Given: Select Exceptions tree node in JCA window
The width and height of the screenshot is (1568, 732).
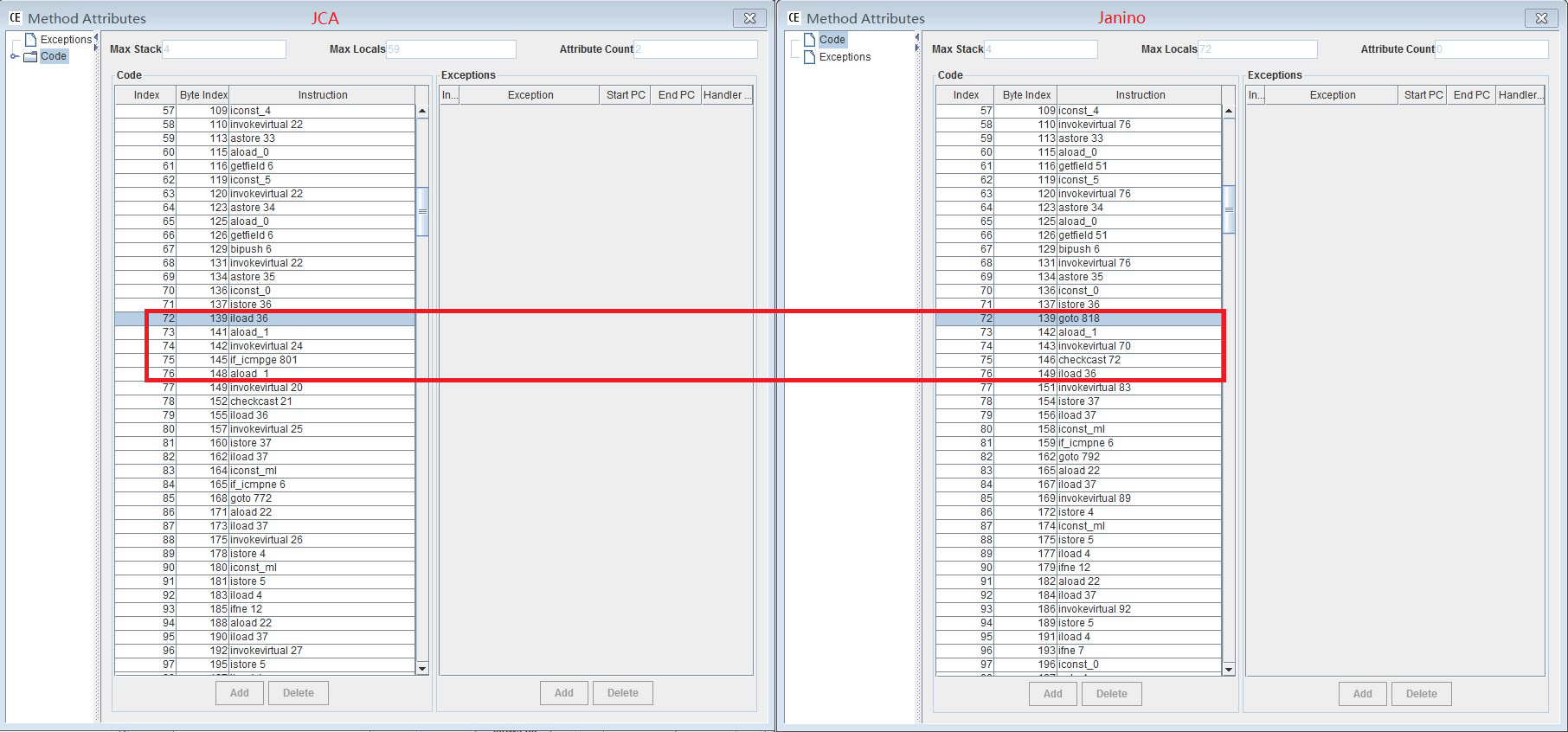Looking at the screenshot, I should [x=66, y=40].
